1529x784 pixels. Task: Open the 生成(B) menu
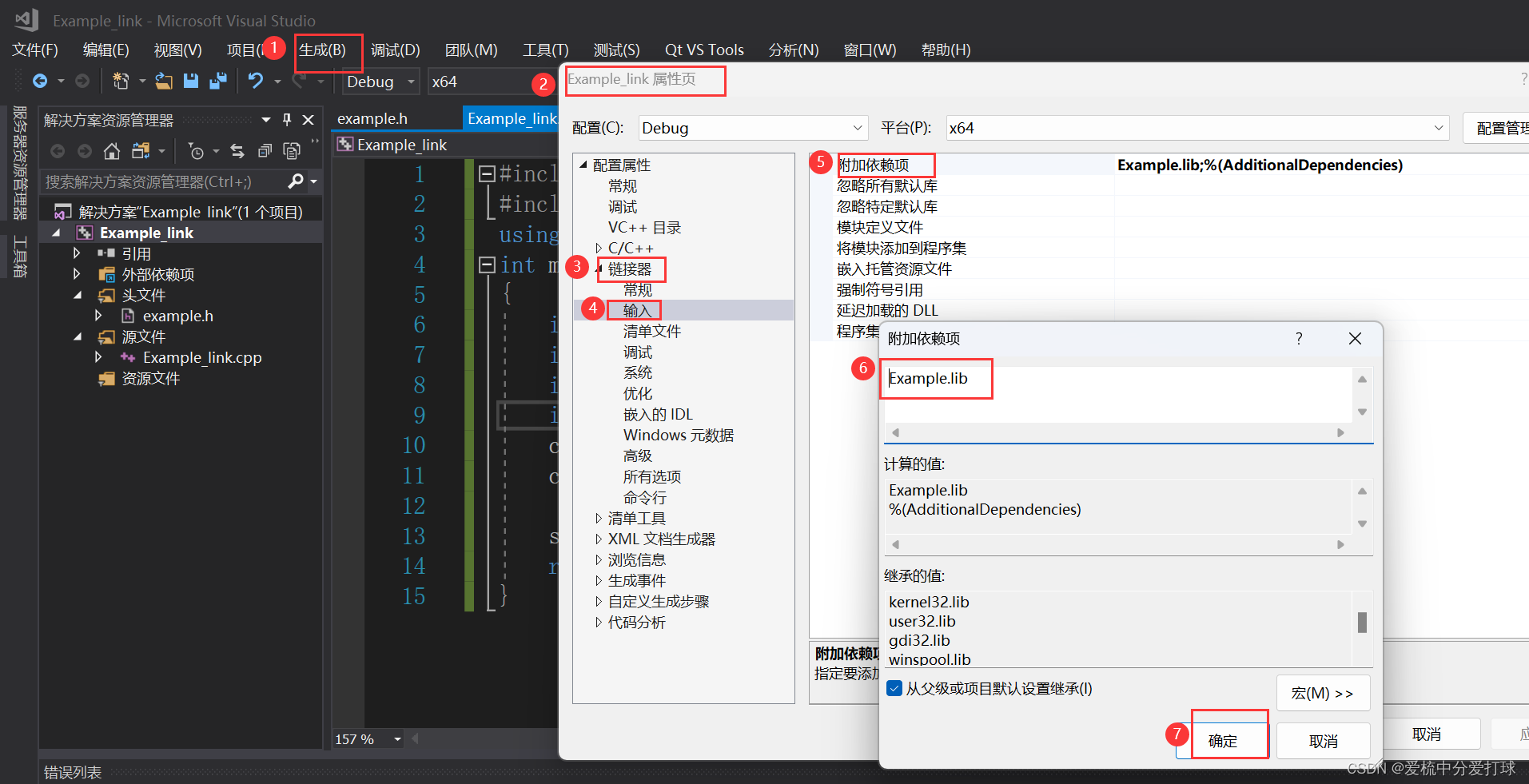[x=323, y=50]
